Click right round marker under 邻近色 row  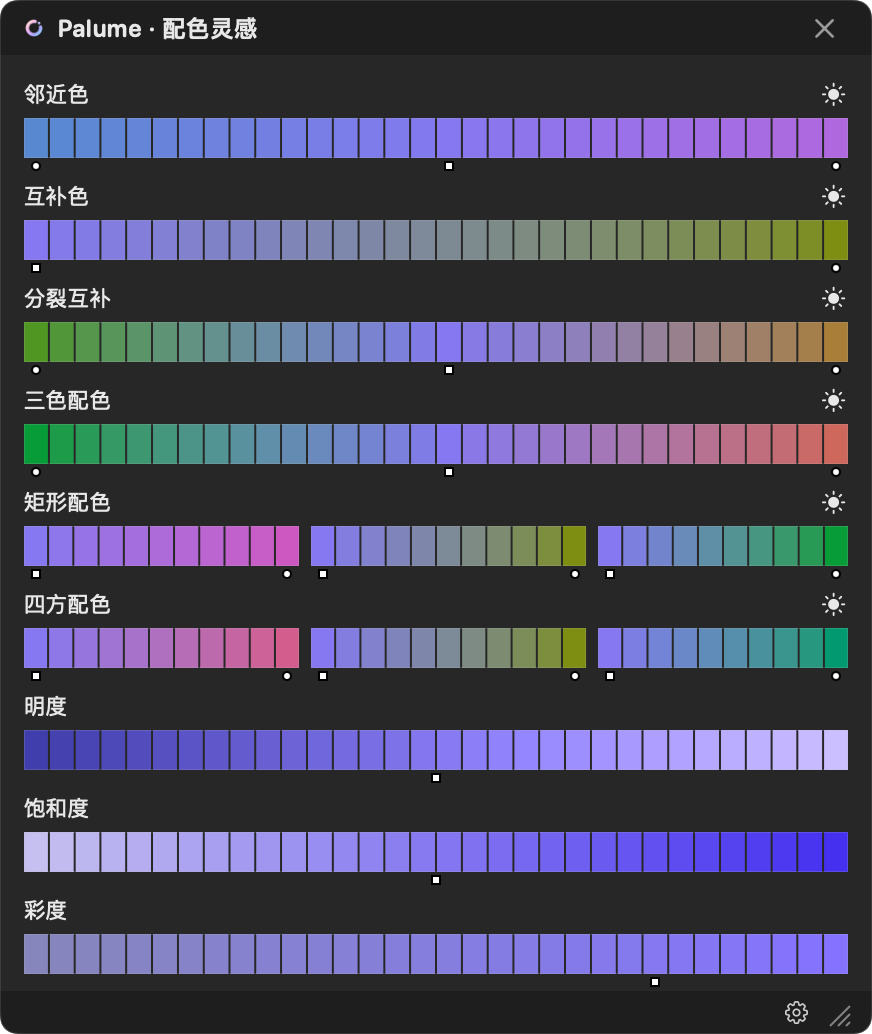pyautogui.click(x=836, y=166)
